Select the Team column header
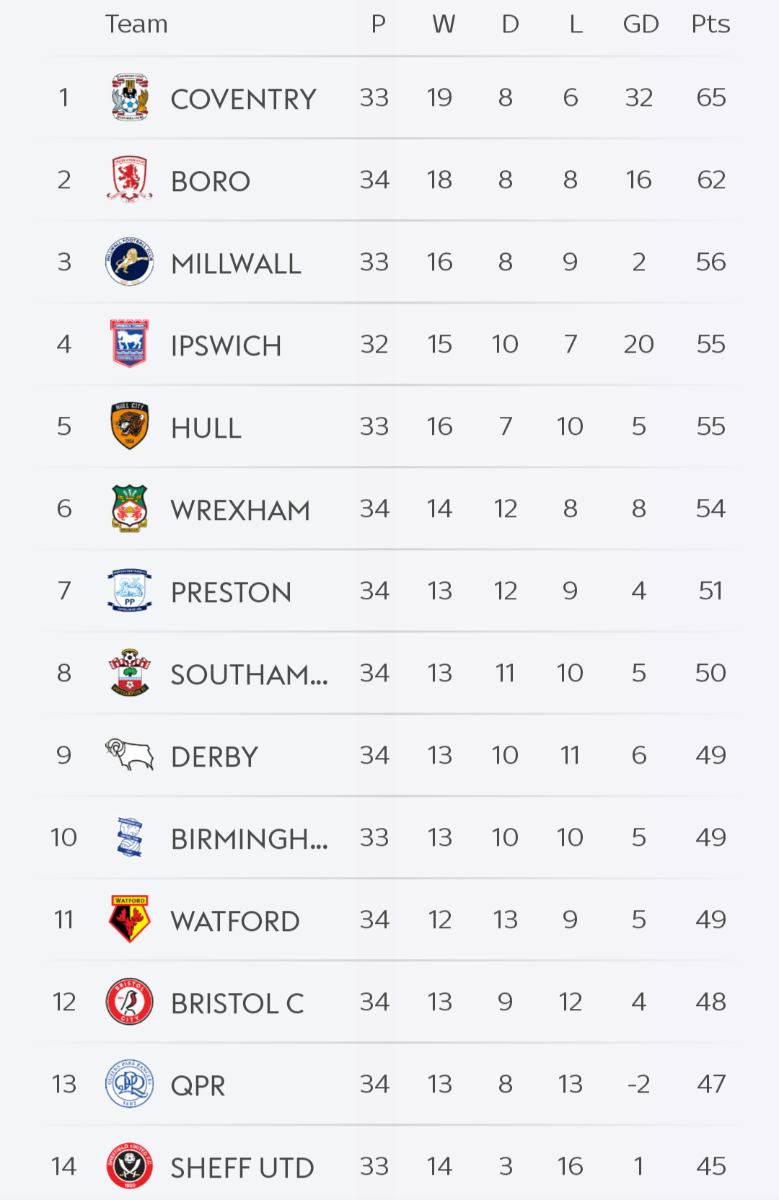 point(136,24)
